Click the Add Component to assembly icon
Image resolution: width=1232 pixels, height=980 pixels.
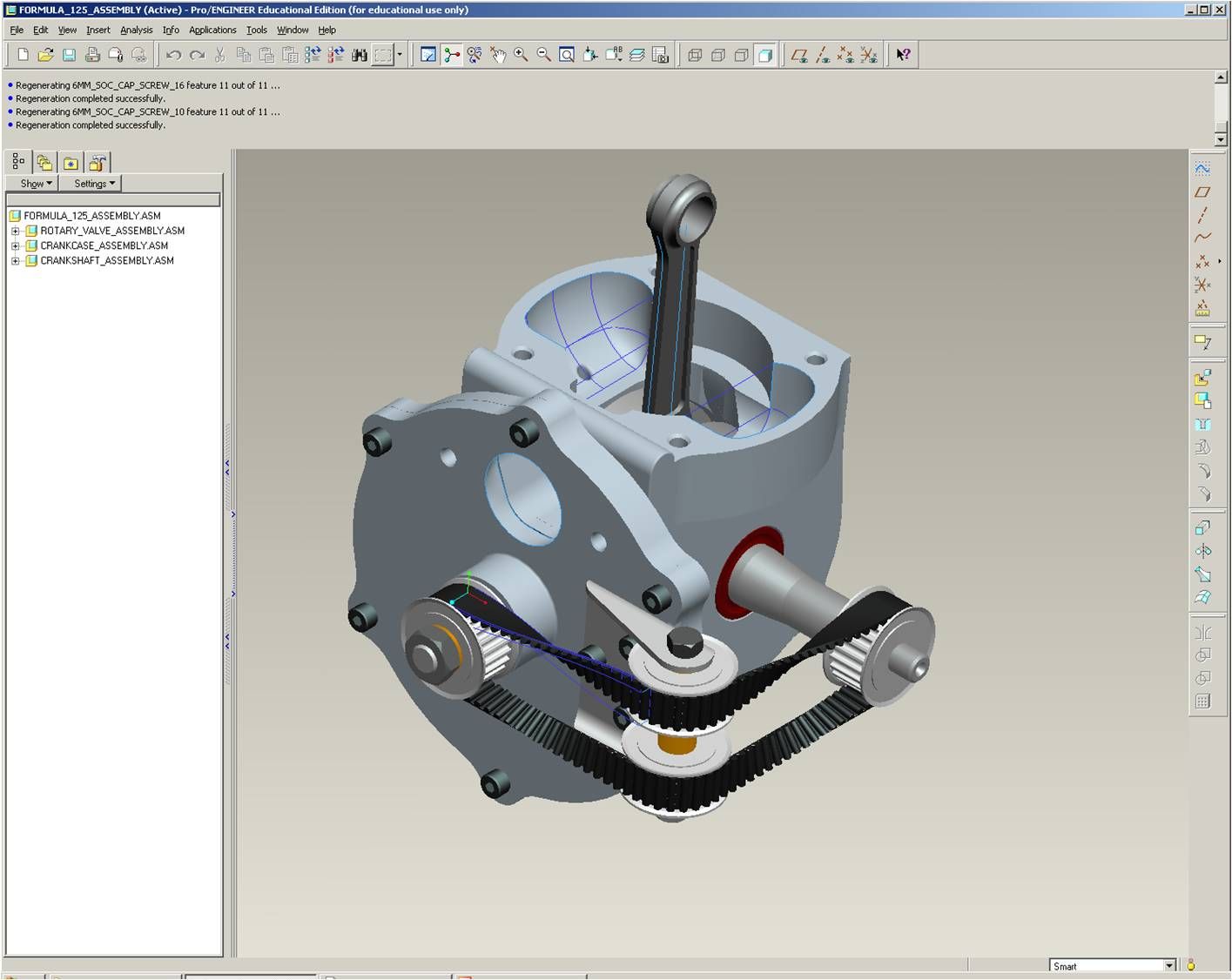point(1202,378)
